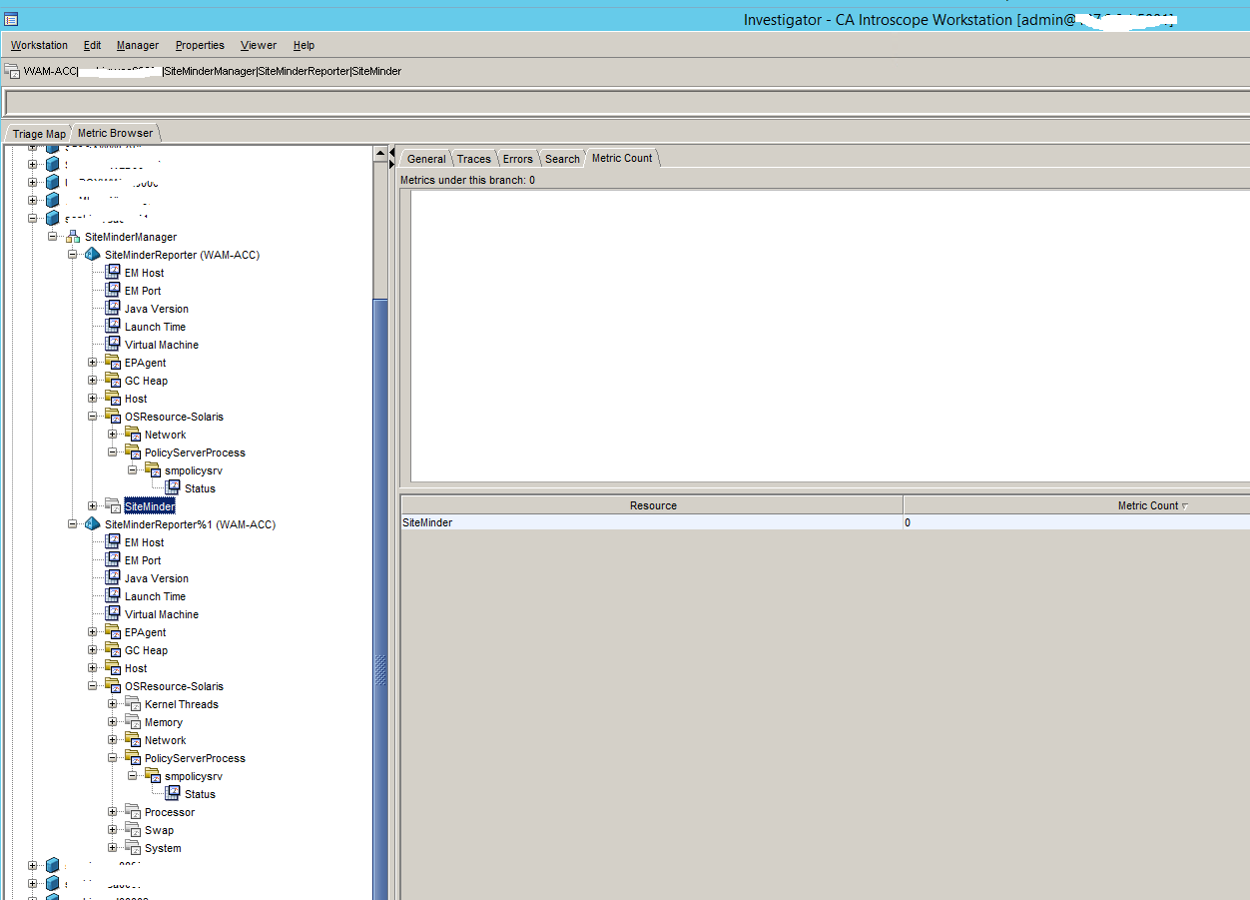Image resolution: width=1250 pixels, height=900 pixels.
Task: Select the SiteMinderReporter (WAM-ACC) agent icon
Action: (92, 254)
